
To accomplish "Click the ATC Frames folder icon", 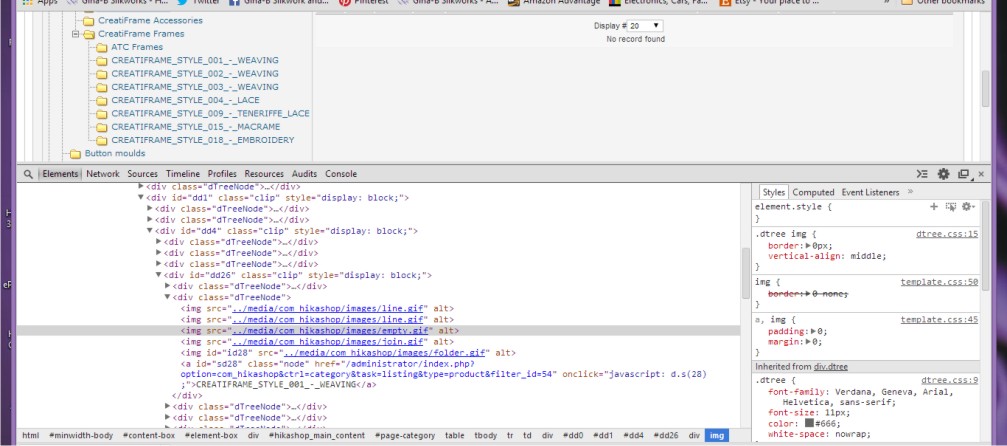I will (x=101, y=48).
